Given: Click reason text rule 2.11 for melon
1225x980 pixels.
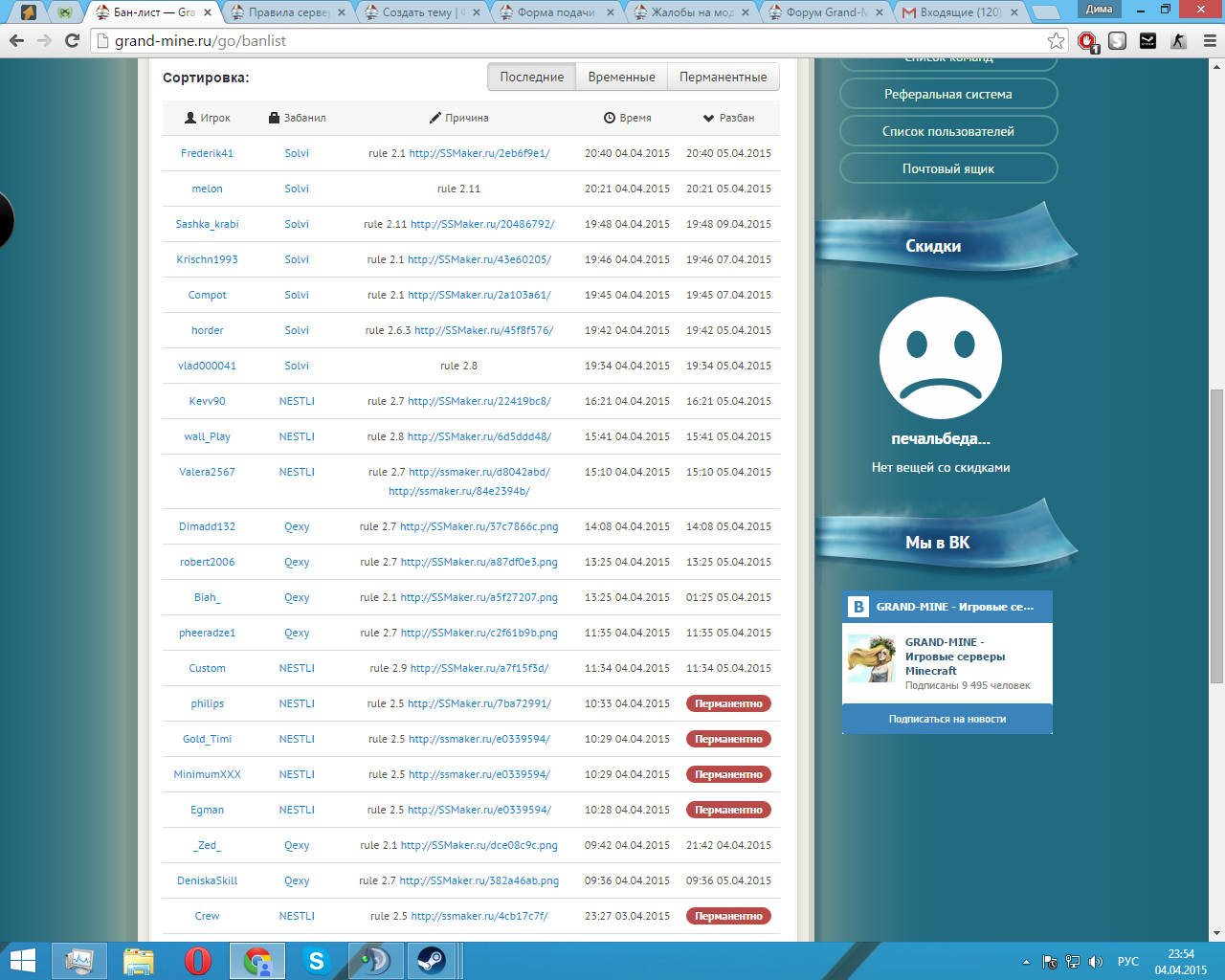Looking at the screenshot, I should point(459,189).
